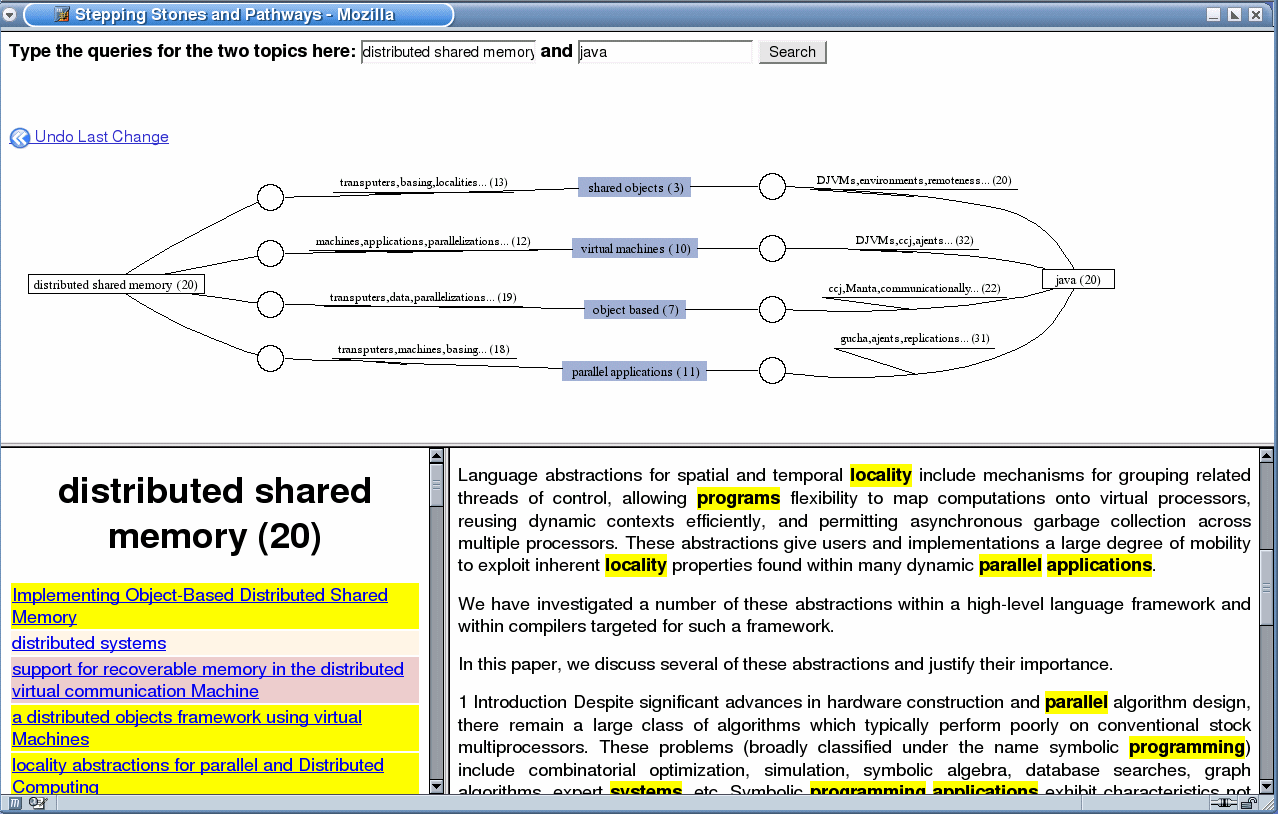
Task: Click left document list scrollbar up arrow
Action: [x=436, y=456]
